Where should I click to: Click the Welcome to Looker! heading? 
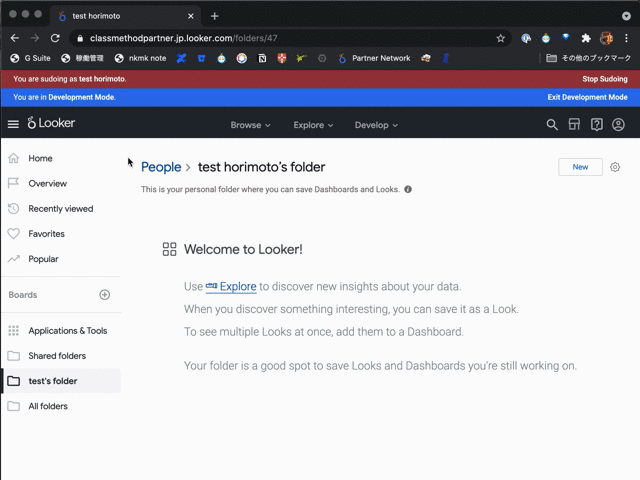243,249
